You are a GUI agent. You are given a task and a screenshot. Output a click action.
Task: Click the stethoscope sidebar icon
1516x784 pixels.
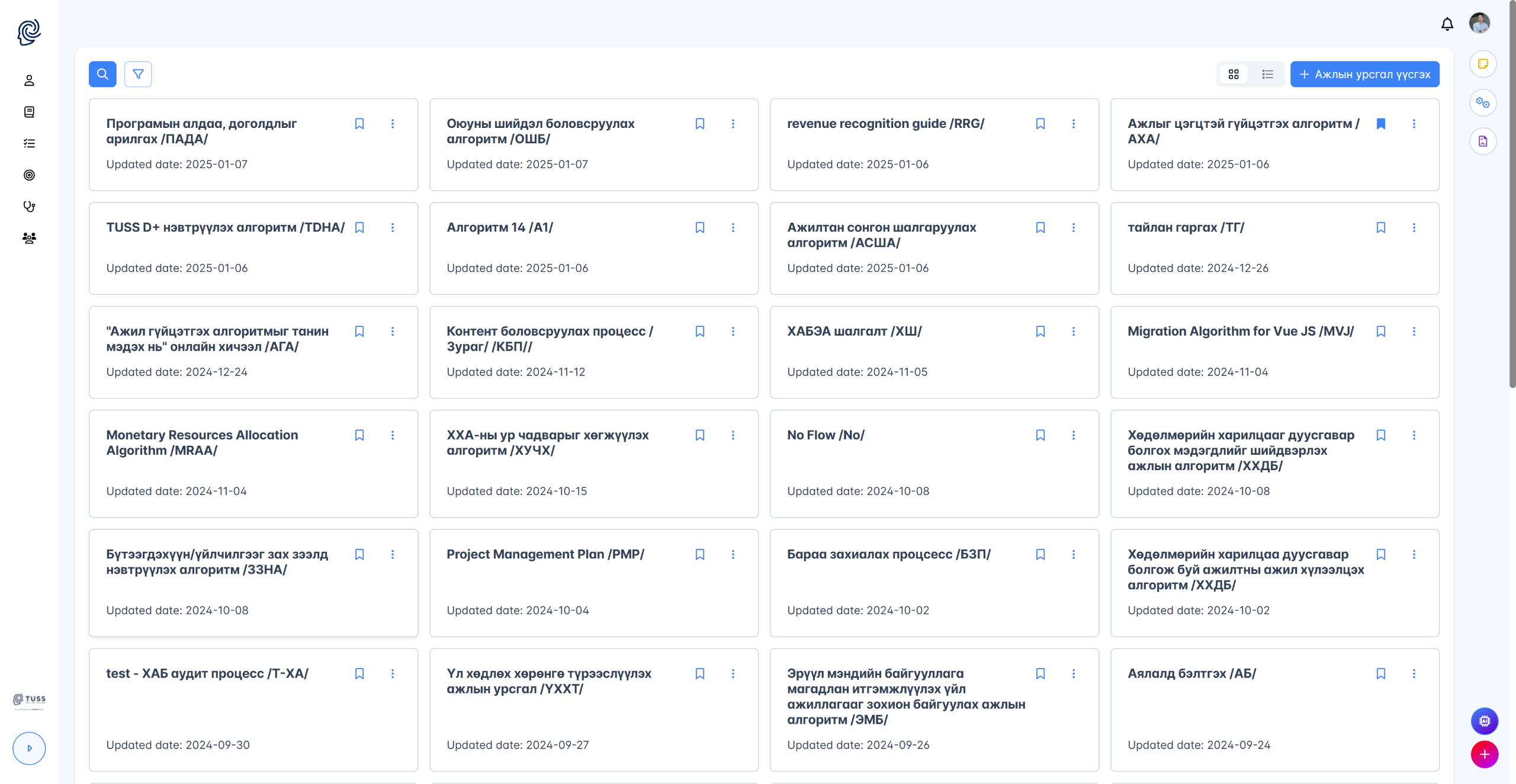tap(29, 206)
